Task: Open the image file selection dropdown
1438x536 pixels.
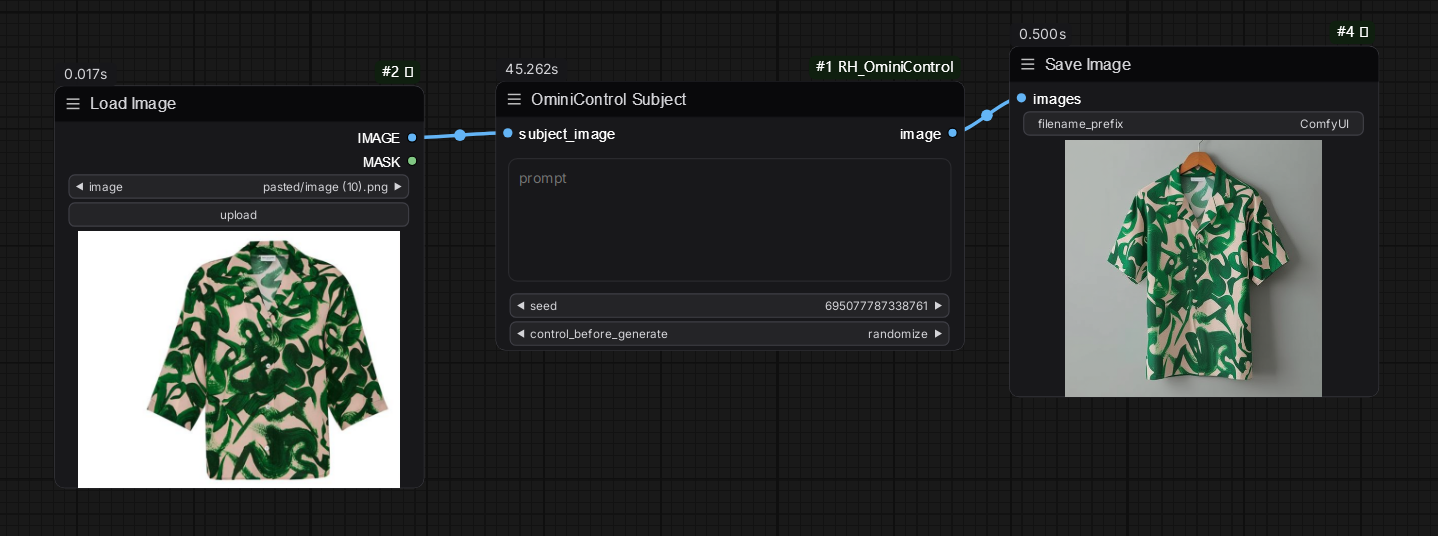Action: click(238, 187)
